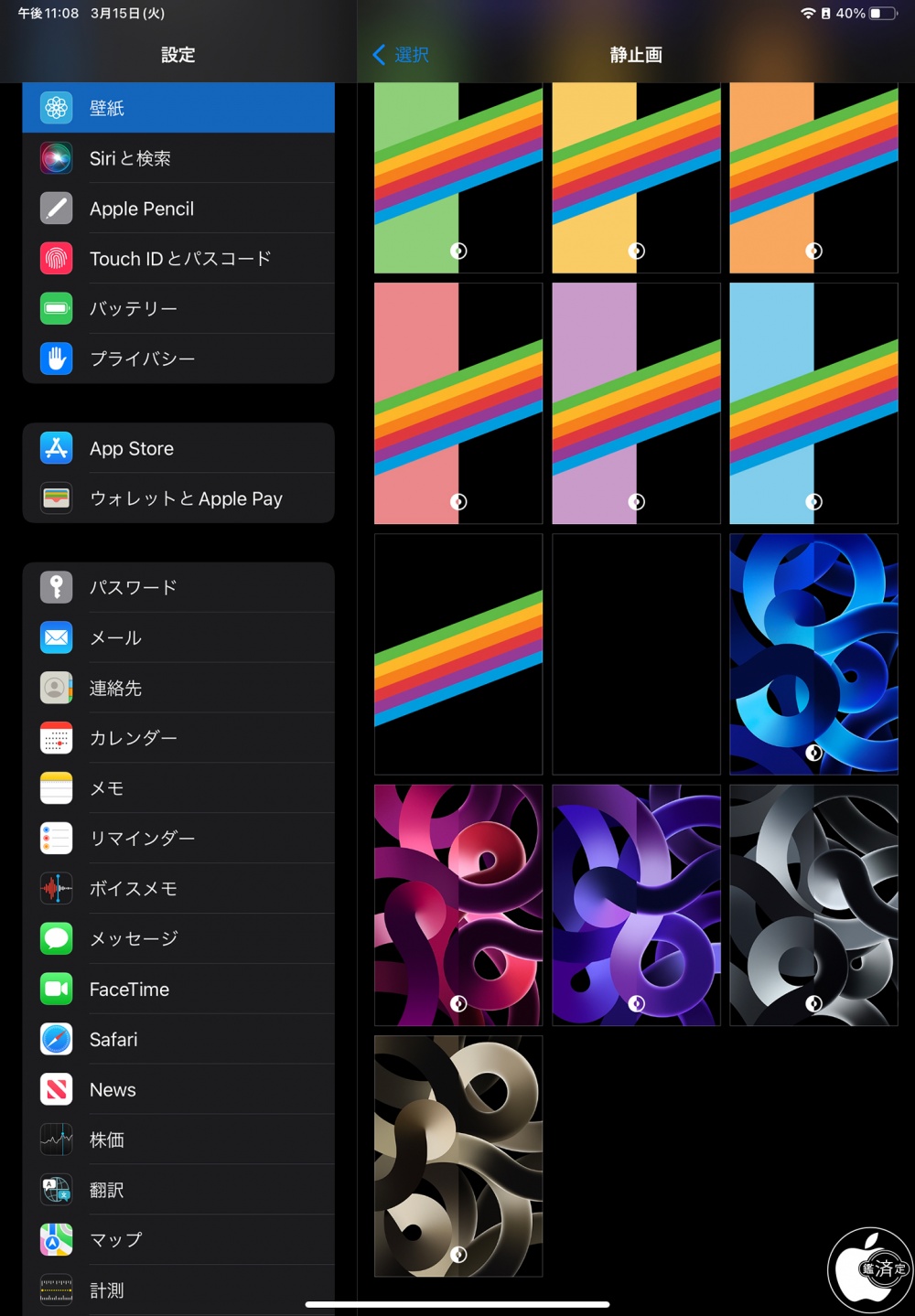Select the purple rainbow stripe wallpaper
Viewport: 915px width, 1316px height.
pyautogui.click(x=636, y=403)
